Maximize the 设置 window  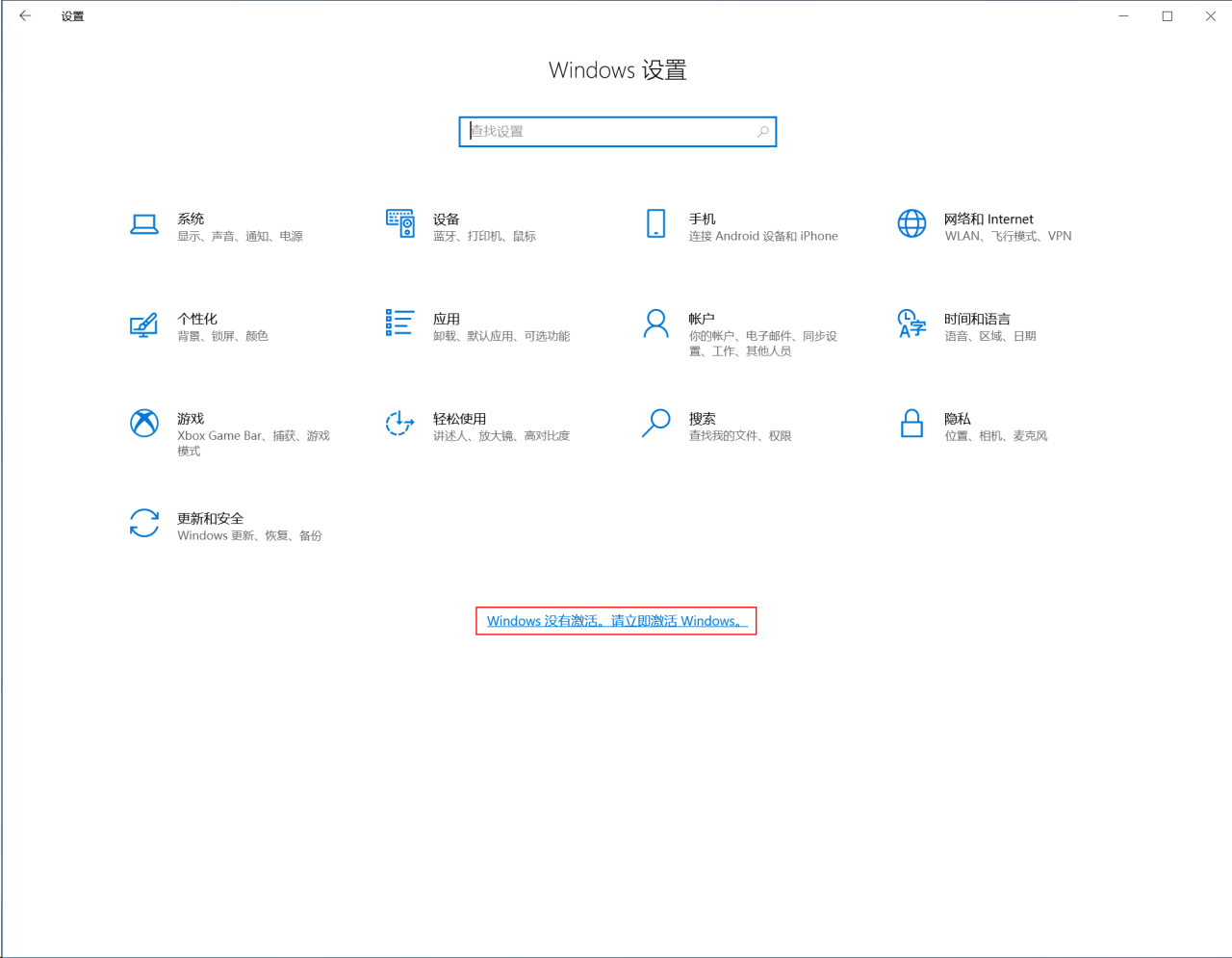pos(1168,15)
